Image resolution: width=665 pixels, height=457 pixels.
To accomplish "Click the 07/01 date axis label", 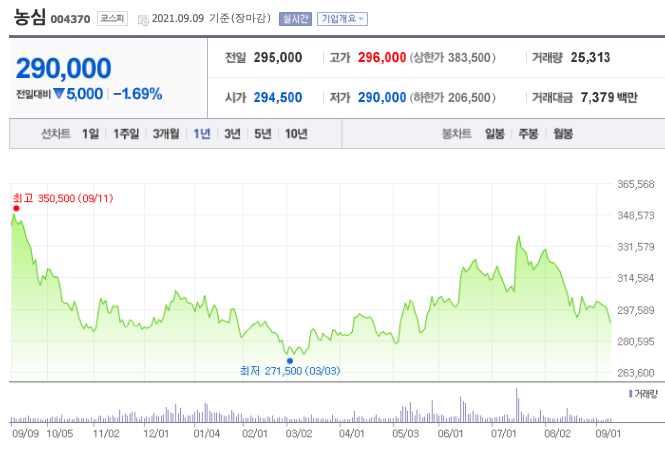I will [503, 433].
